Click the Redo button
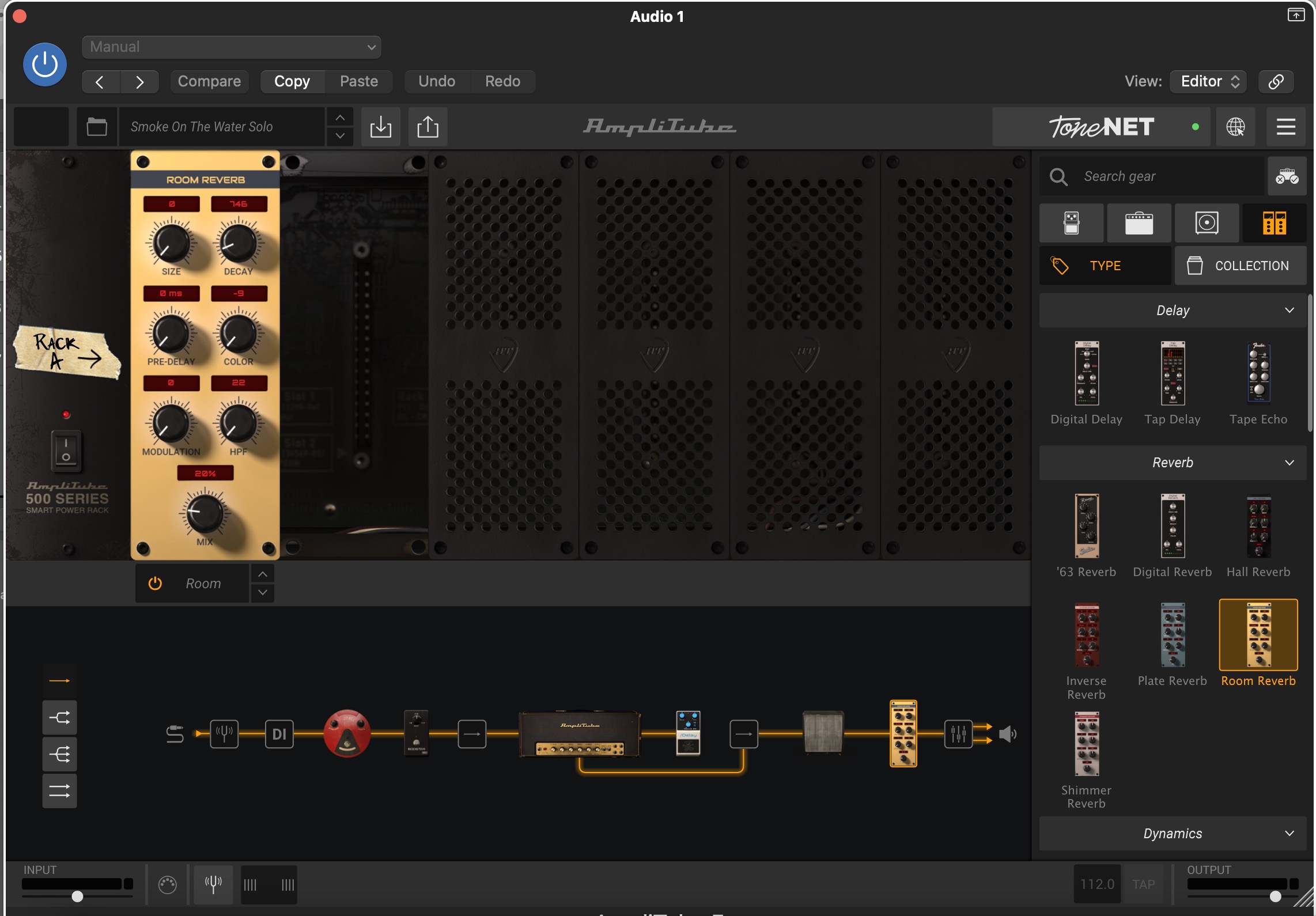 click(x=502, y=82)
